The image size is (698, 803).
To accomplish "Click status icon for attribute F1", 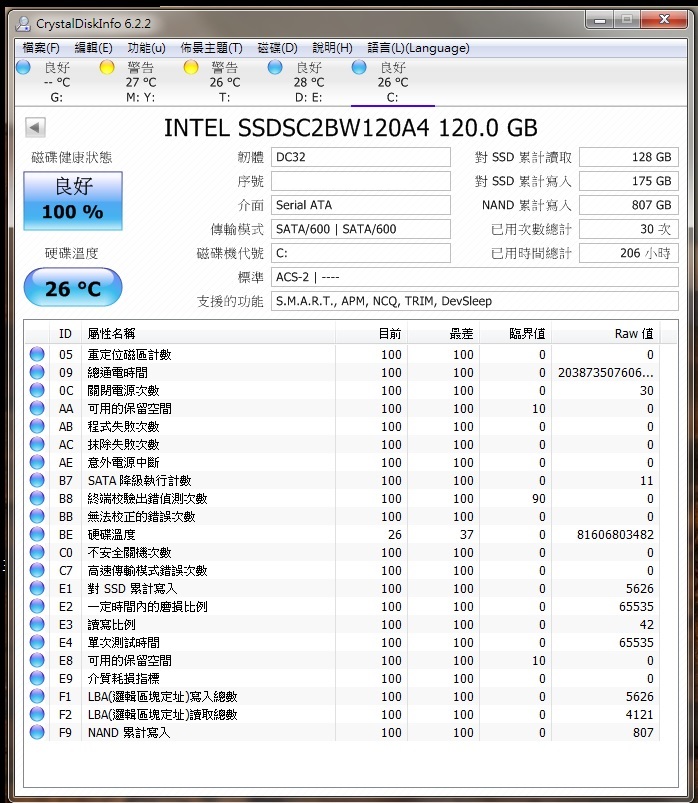I will [37, 696].
